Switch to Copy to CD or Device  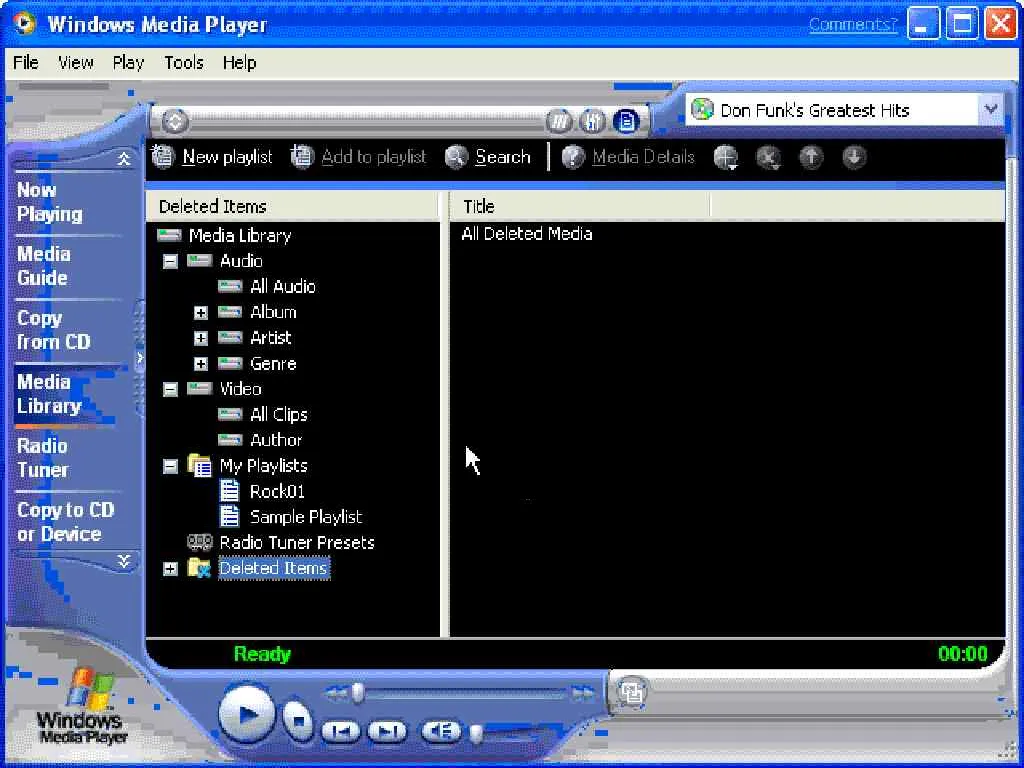(65, 522)
